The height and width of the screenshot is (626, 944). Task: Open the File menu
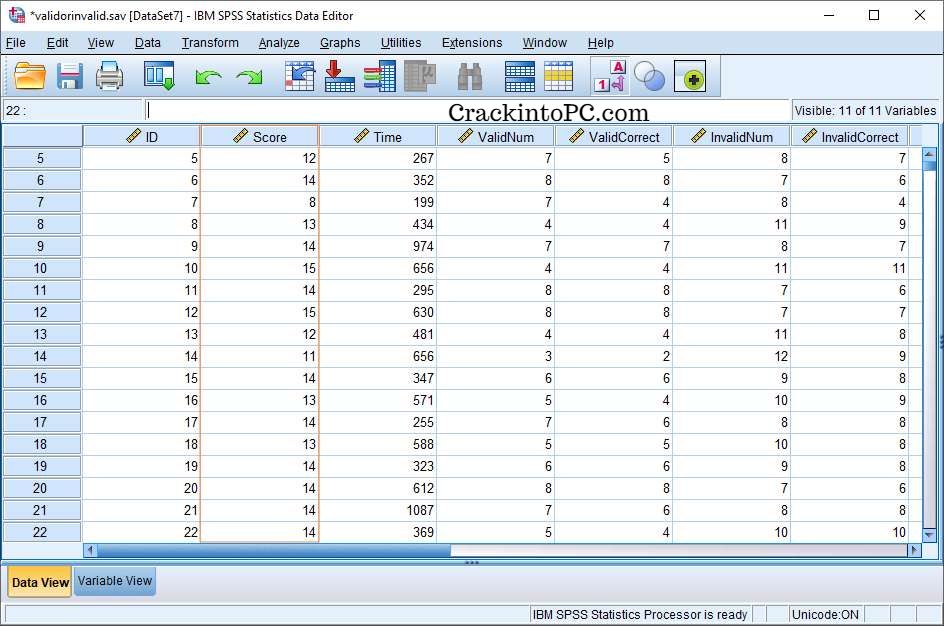click(16, 43)
